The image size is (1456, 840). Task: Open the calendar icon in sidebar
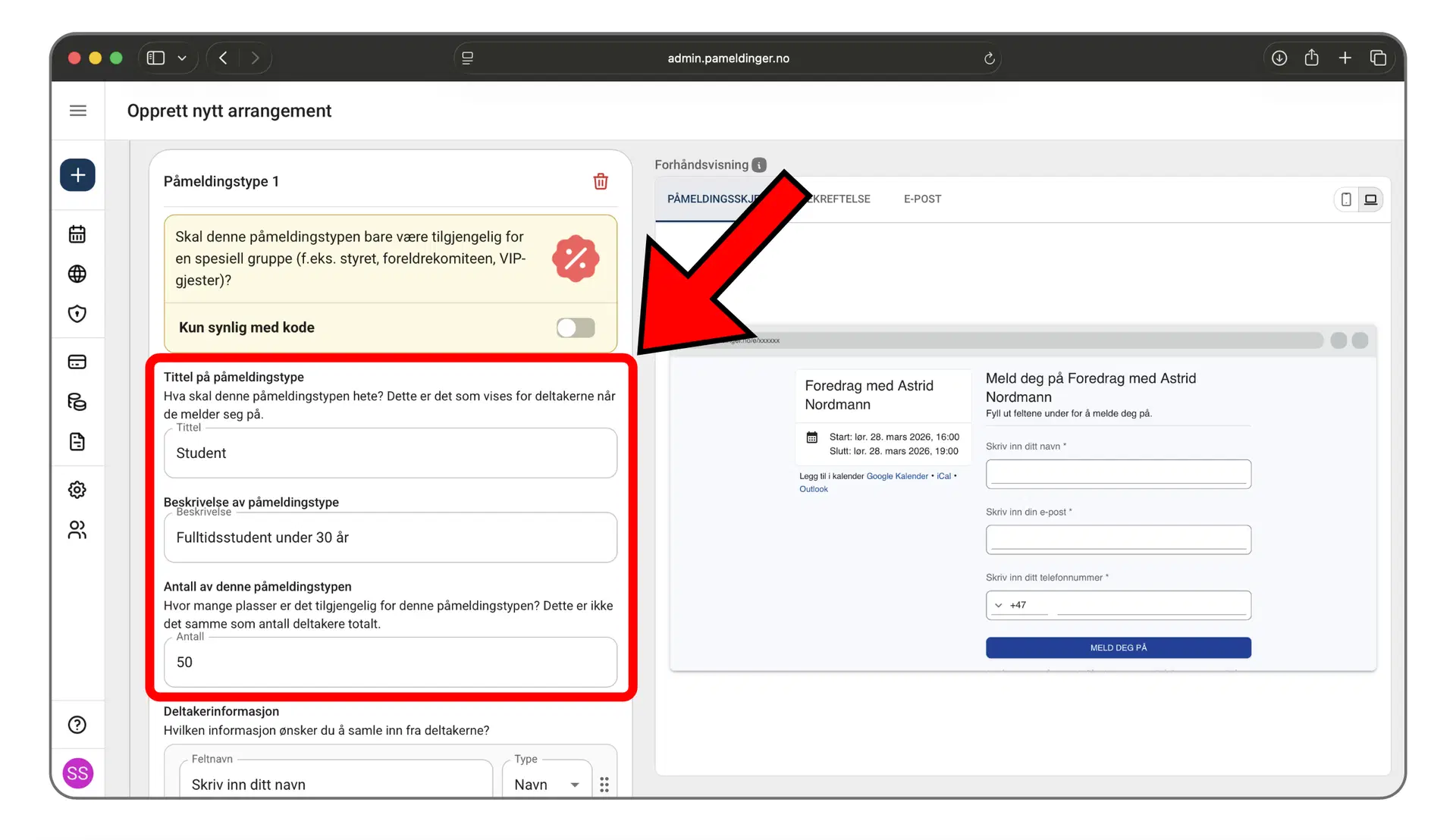click(x=77, y=234)
